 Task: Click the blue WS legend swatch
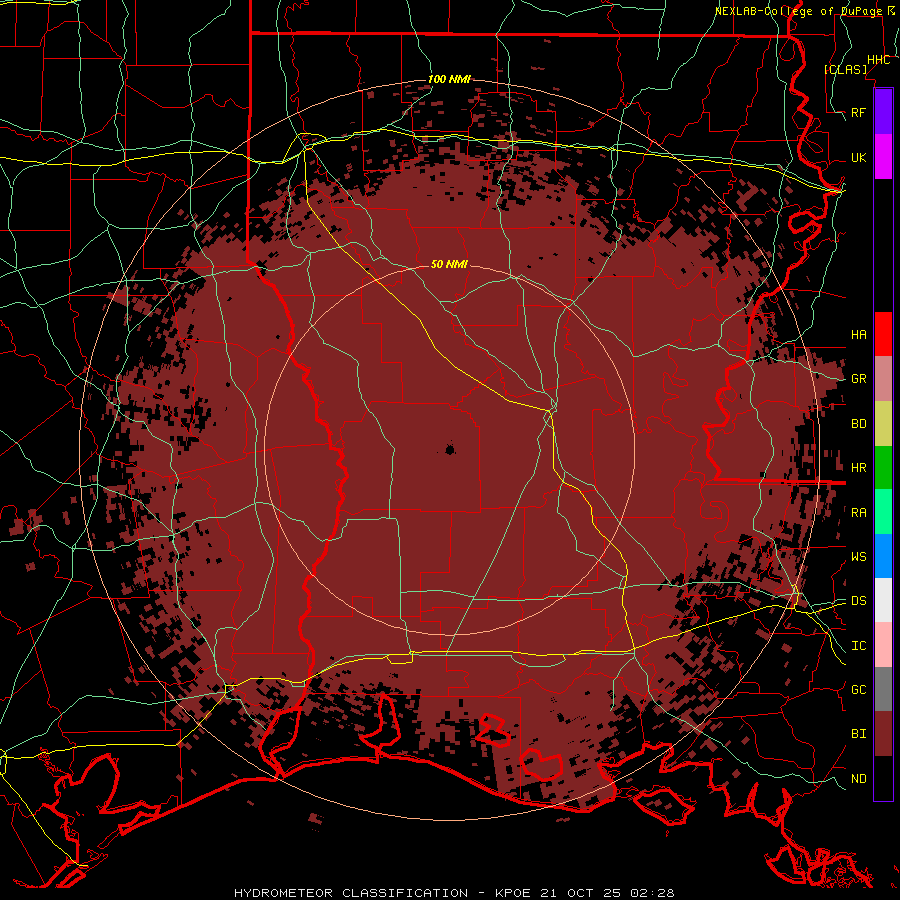pos(883,556)
